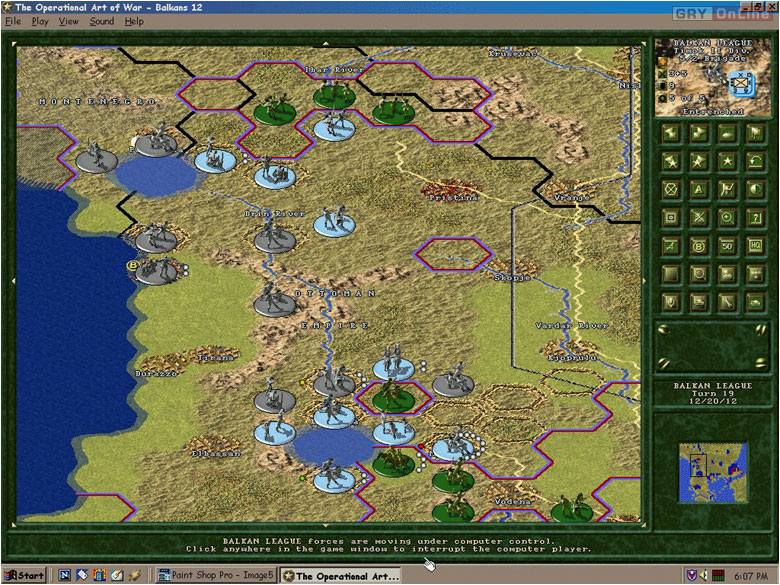Click the HQ button
780x585 pixels.
coord(756,246)
